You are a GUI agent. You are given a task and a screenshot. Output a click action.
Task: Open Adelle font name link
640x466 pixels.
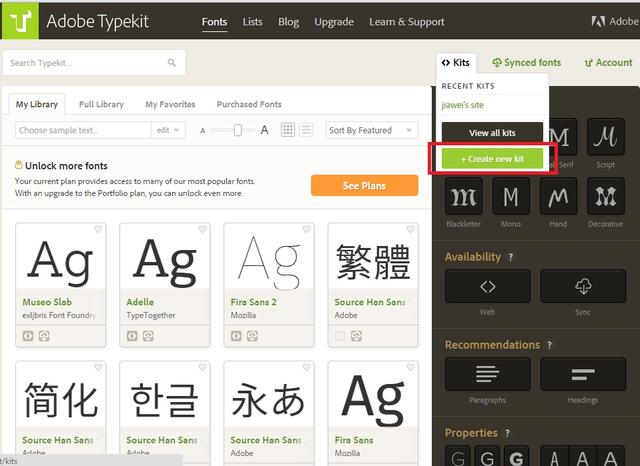click(140, 302)
